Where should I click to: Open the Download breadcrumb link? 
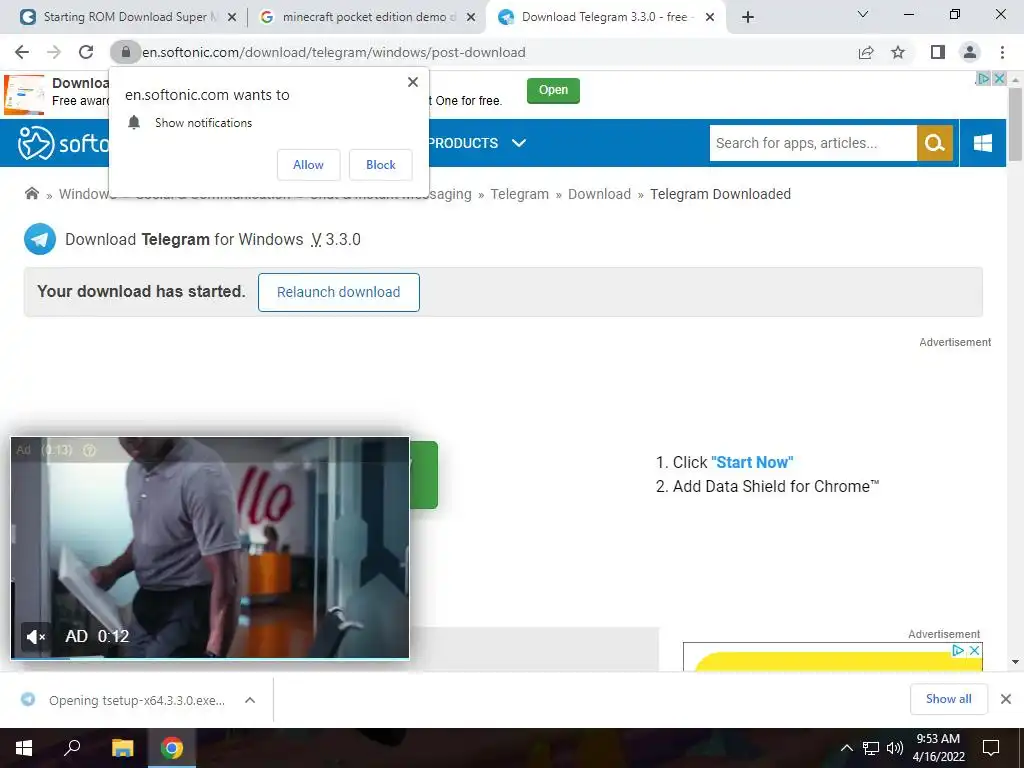pos(600,194)
